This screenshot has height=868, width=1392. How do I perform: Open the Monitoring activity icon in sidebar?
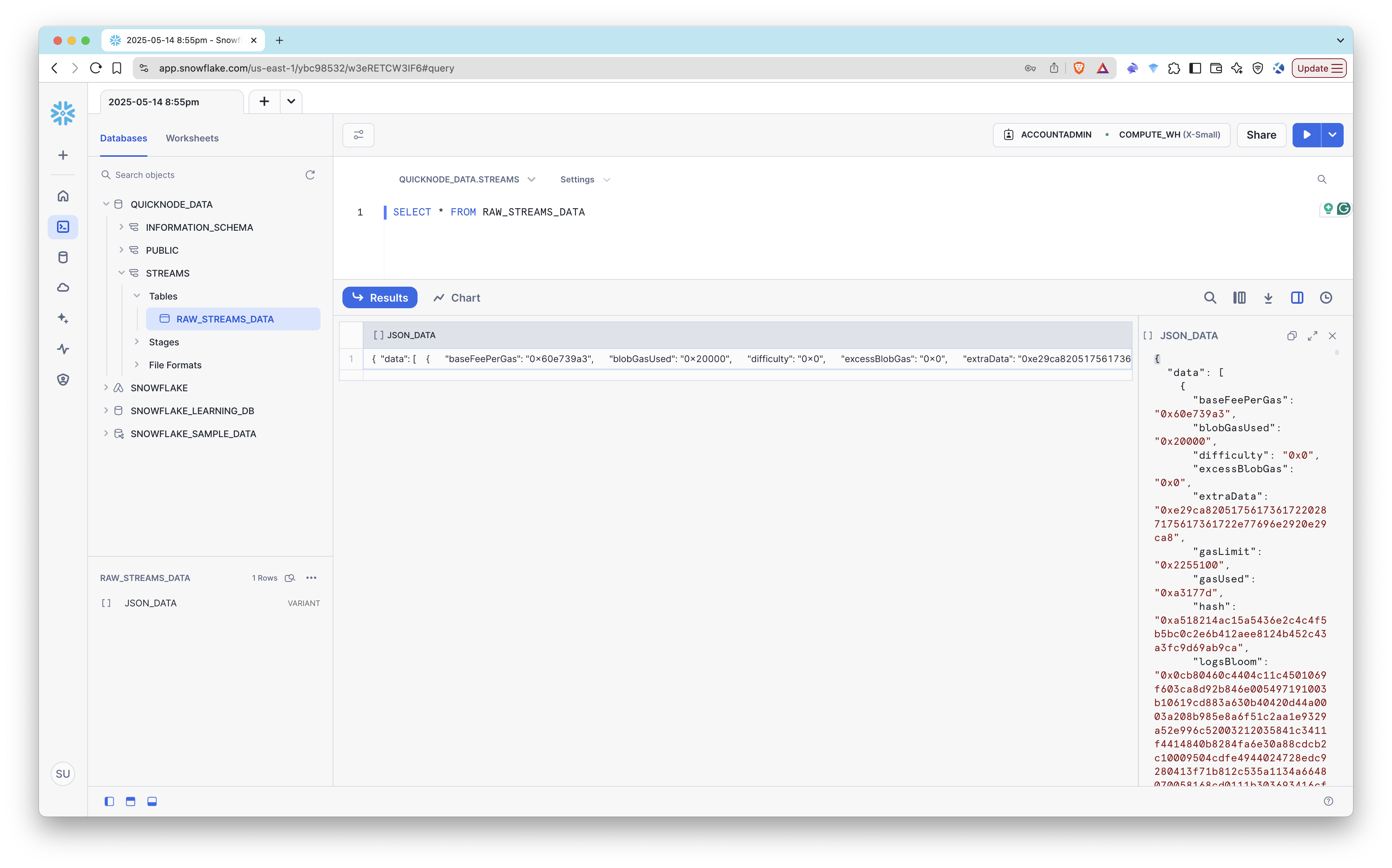63,349
